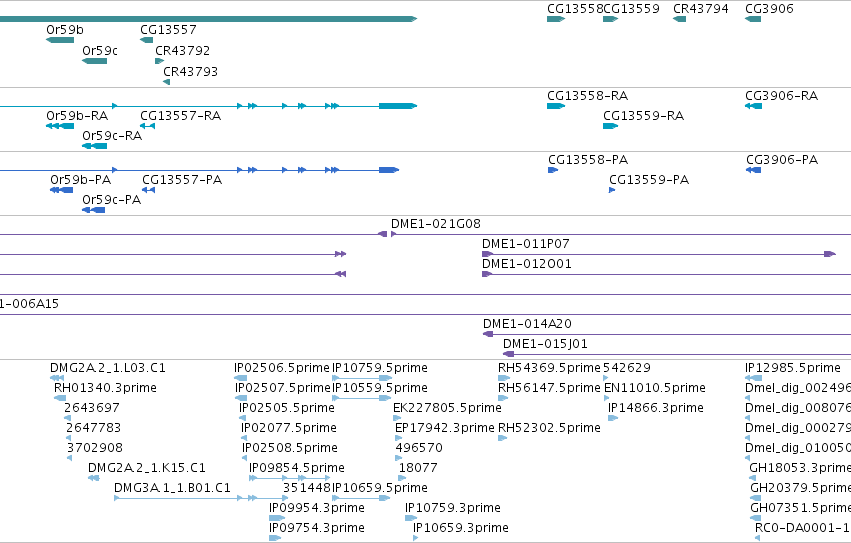Select the IP02505.5prime EST label

tap(287, 408)
